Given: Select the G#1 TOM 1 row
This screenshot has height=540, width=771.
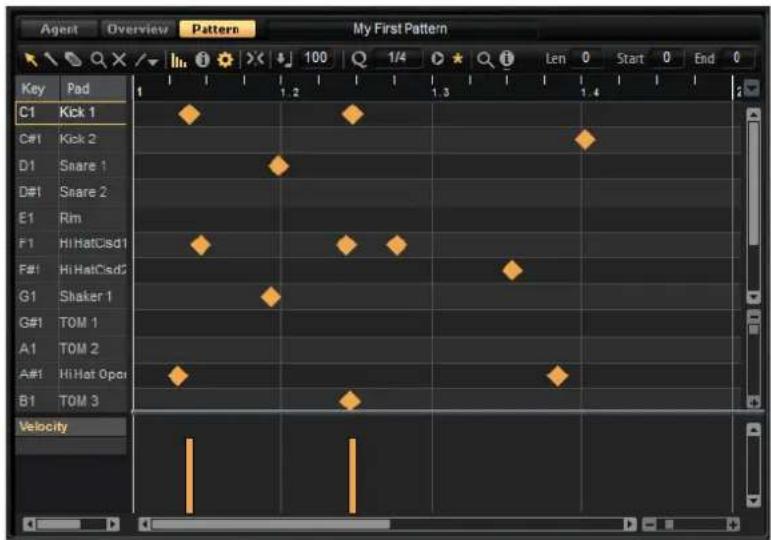Looking at the screenshot, I should (x=71, y=323).
